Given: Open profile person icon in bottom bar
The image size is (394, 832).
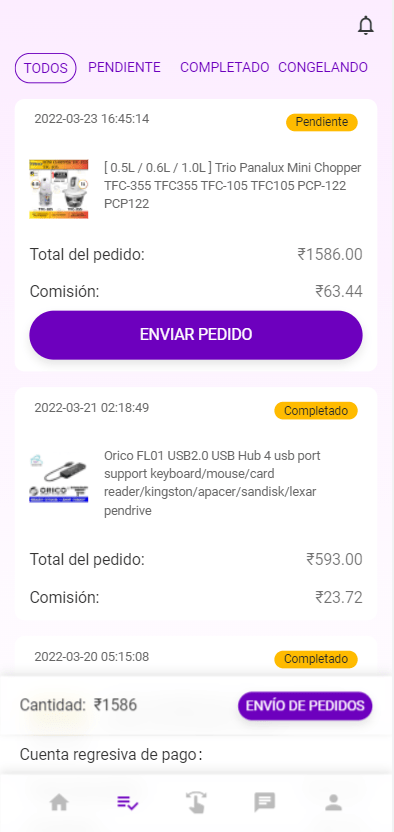Looking at the screenshot, I should click(334, 802).
